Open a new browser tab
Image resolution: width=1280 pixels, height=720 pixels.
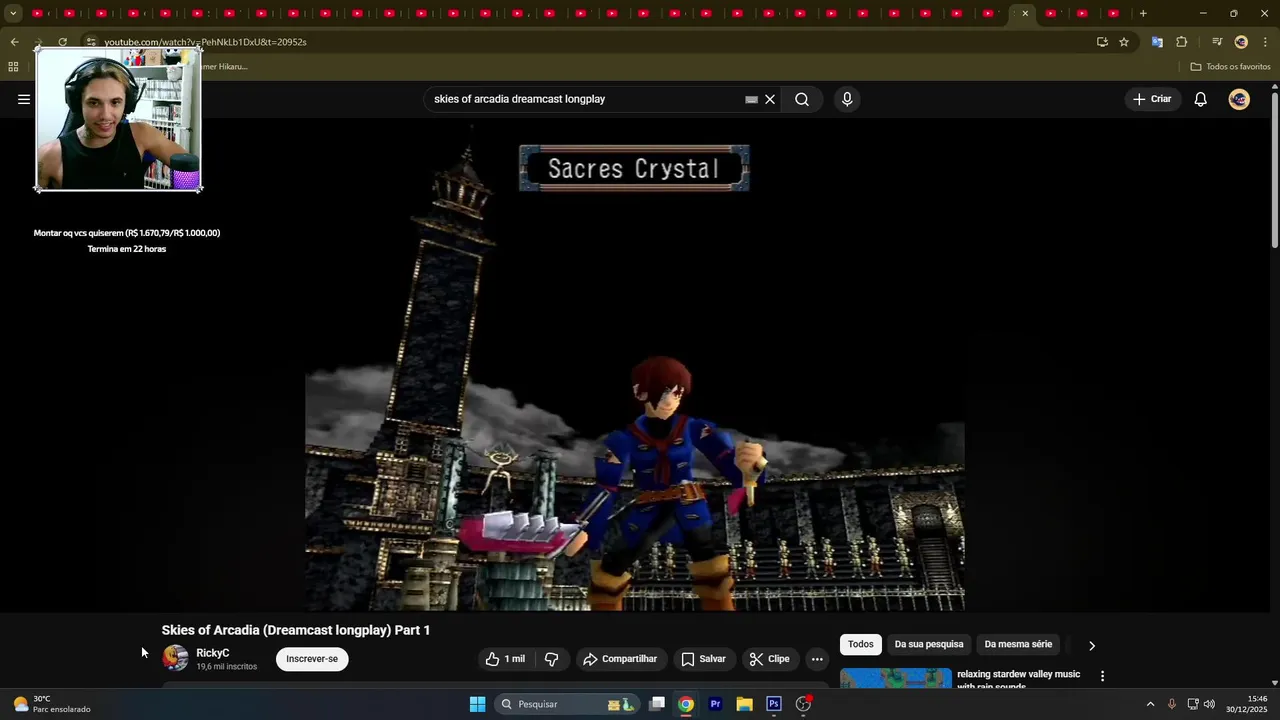(x=1143, y=13)
